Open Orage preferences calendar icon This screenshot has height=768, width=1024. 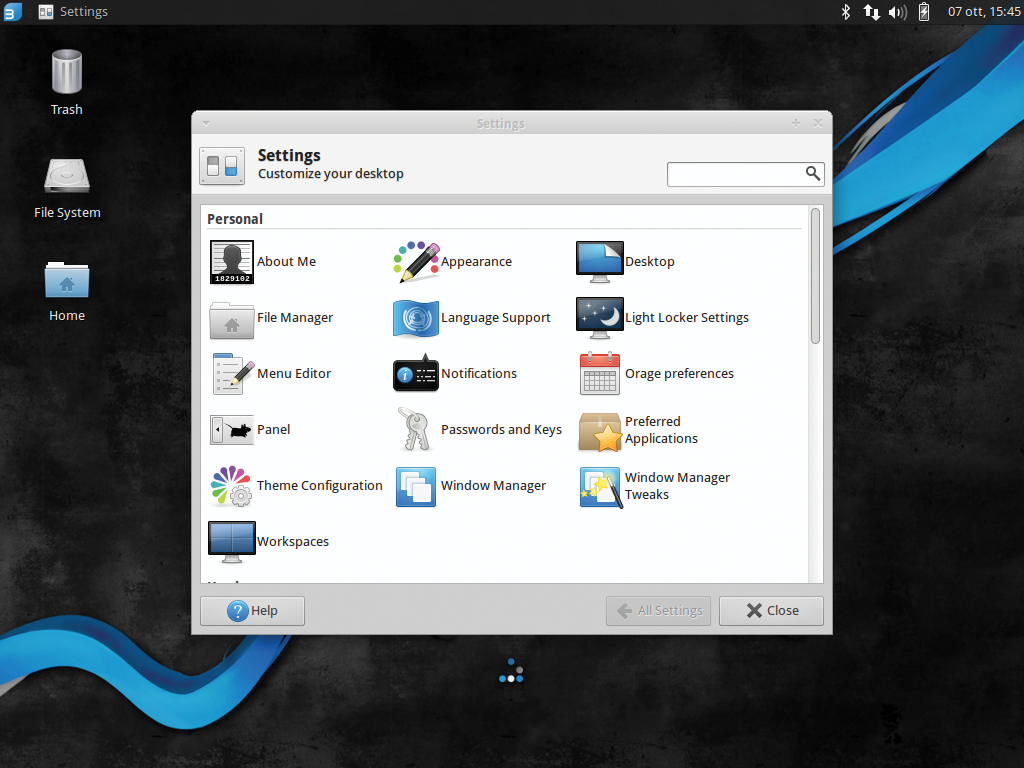(600, 374)
